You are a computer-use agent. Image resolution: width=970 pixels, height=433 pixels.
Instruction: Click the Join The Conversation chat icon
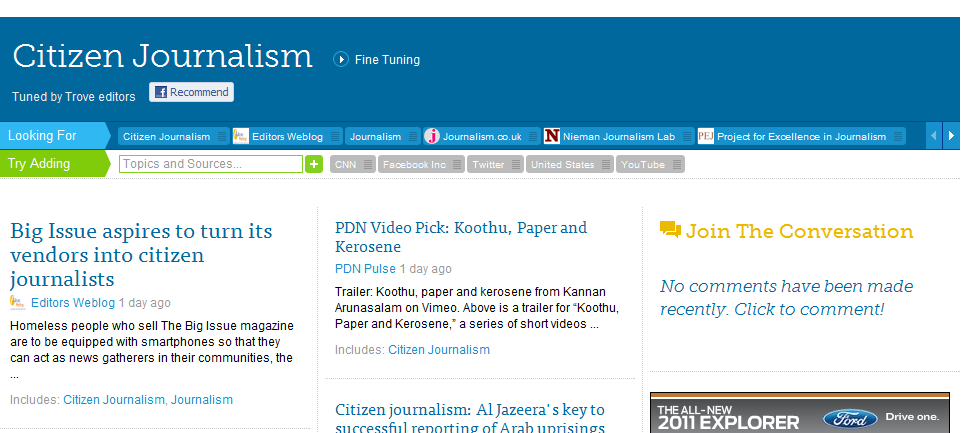click(670, 231)
